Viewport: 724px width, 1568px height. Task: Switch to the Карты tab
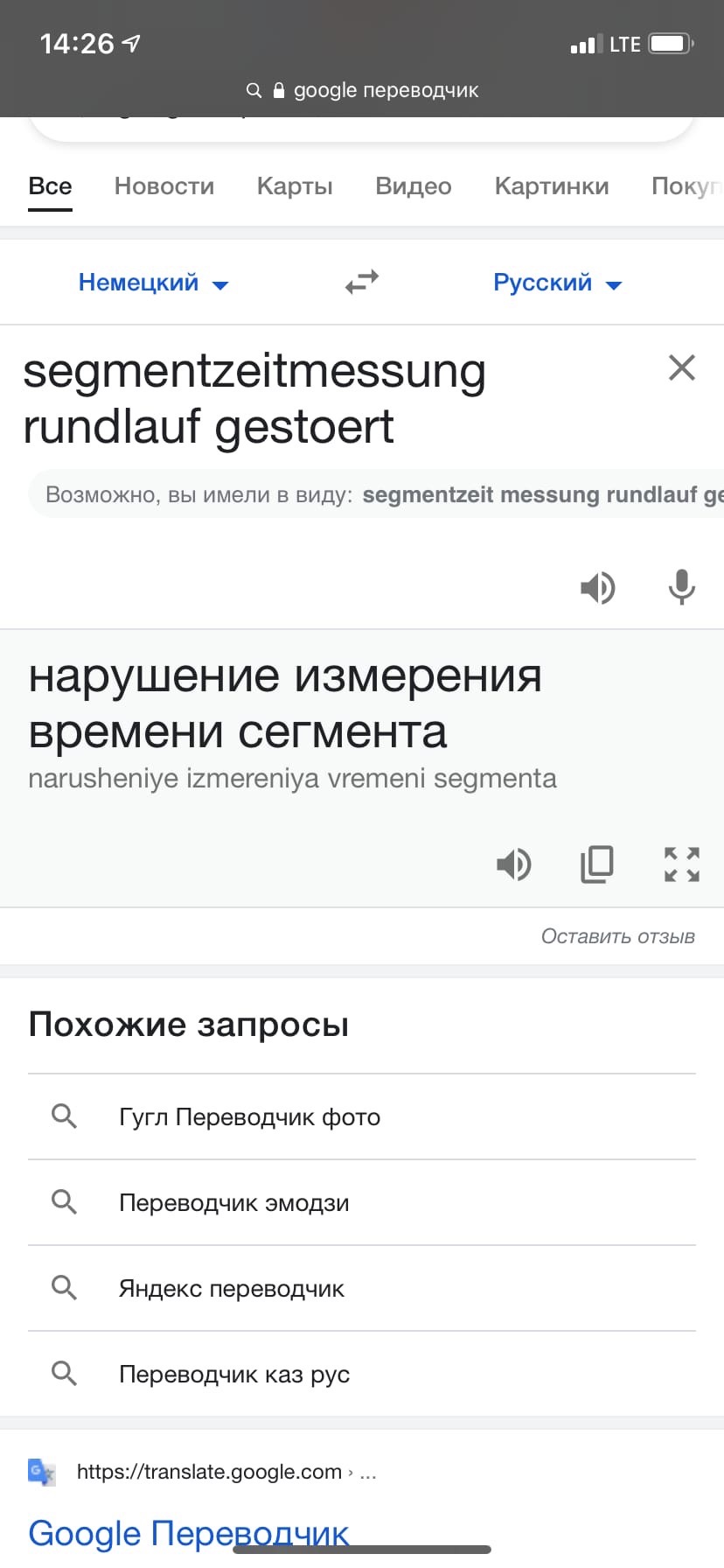(x=295, y=186)
